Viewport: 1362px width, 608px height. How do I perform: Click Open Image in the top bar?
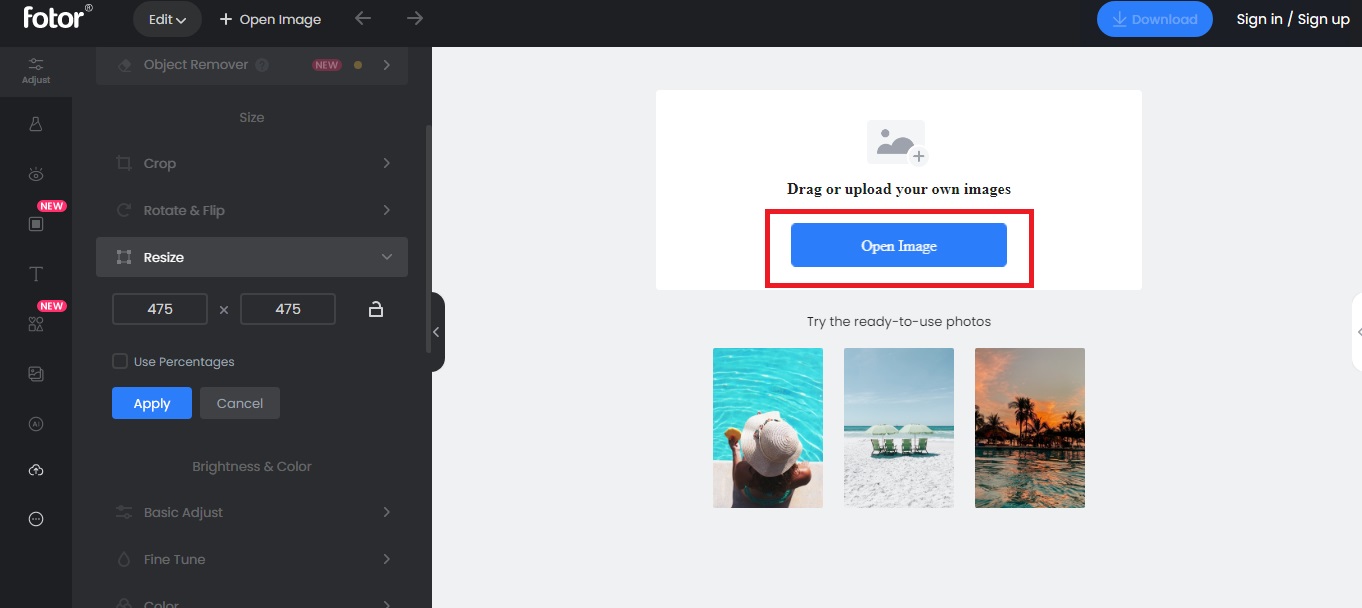coord(270,19)
